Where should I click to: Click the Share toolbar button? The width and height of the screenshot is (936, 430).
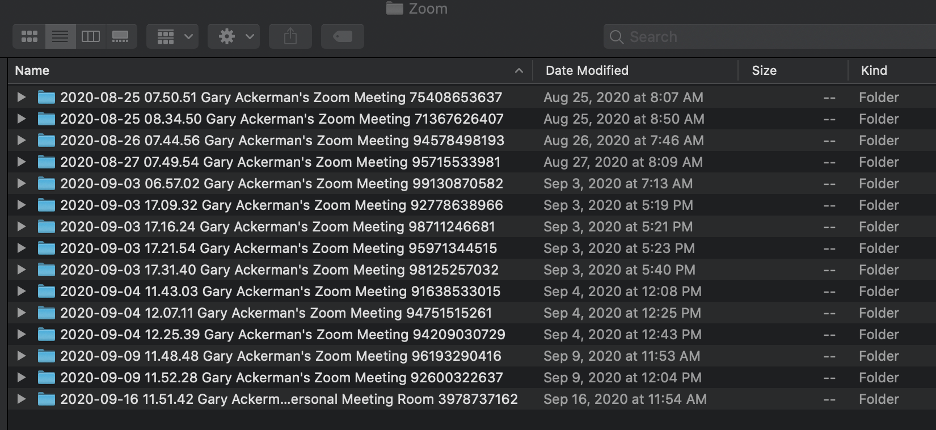coord(290,36)
